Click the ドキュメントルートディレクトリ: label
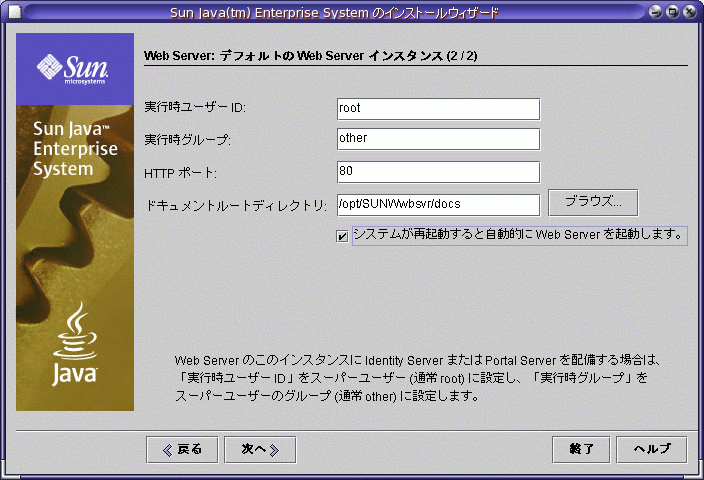 (237, 206)
